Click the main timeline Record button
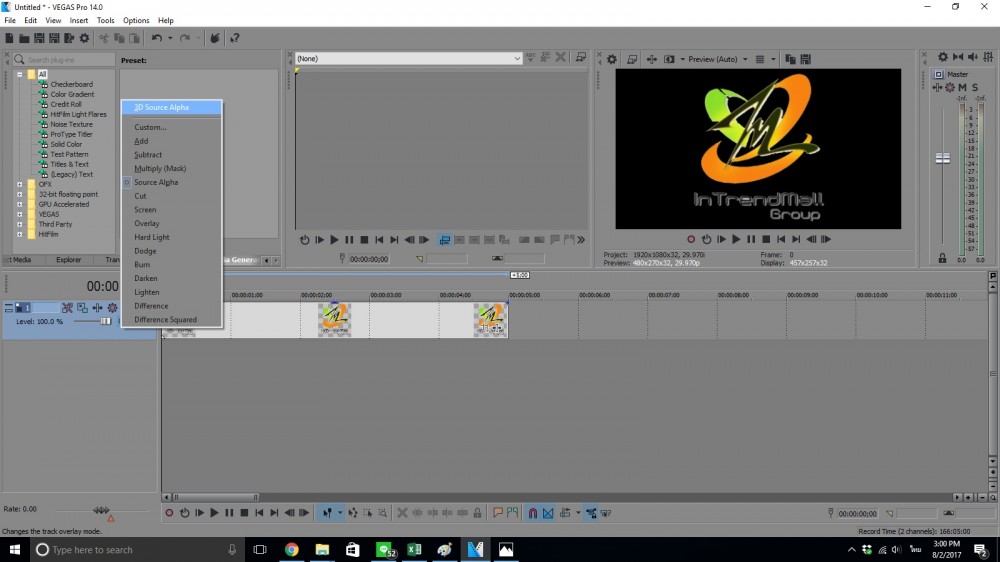 pyautogui.click(x=169, y=513)
